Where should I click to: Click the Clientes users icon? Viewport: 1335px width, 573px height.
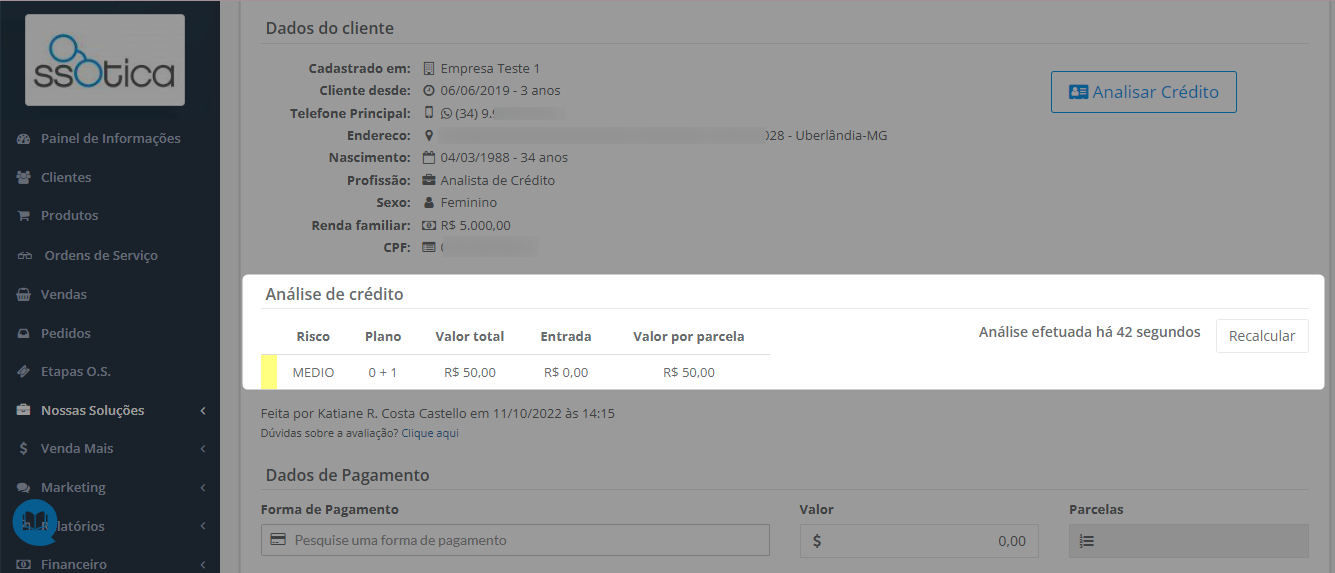pyautogui.click(x=24, y=177)
